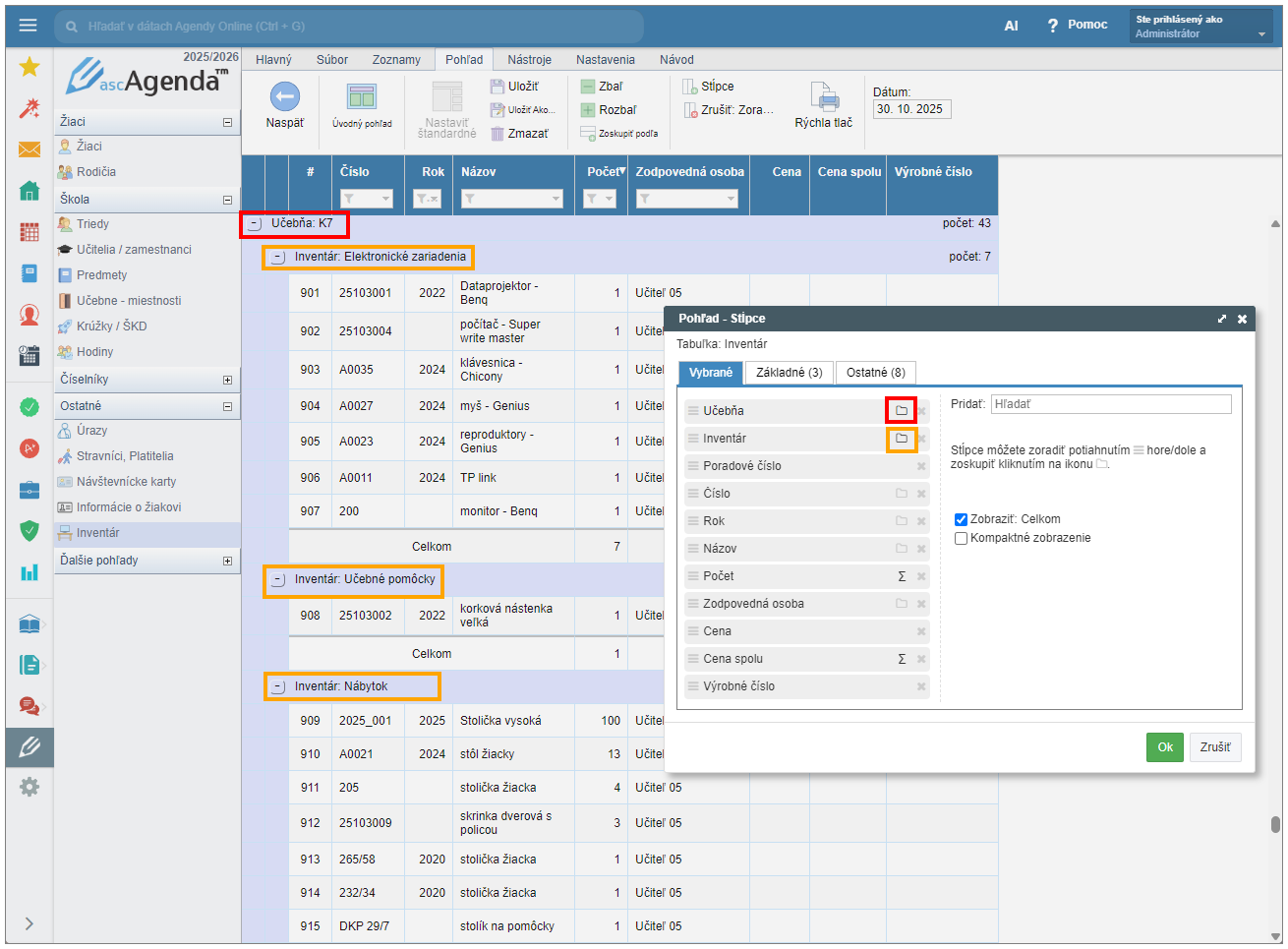Click the Zmazať trash icon

(x=498, y=134)
